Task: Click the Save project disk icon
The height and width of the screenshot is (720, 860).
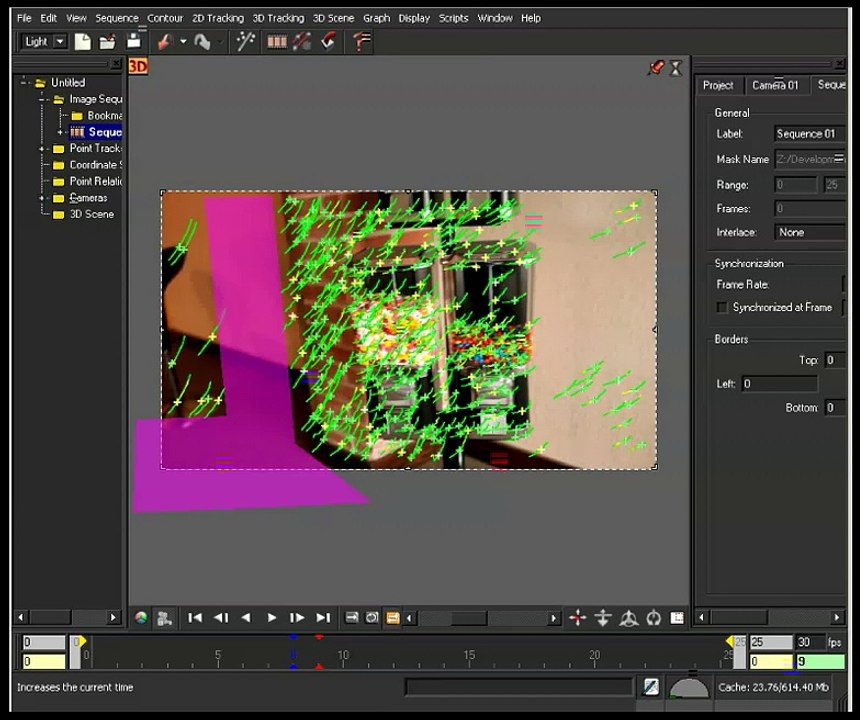Action: tap(133, 41)
